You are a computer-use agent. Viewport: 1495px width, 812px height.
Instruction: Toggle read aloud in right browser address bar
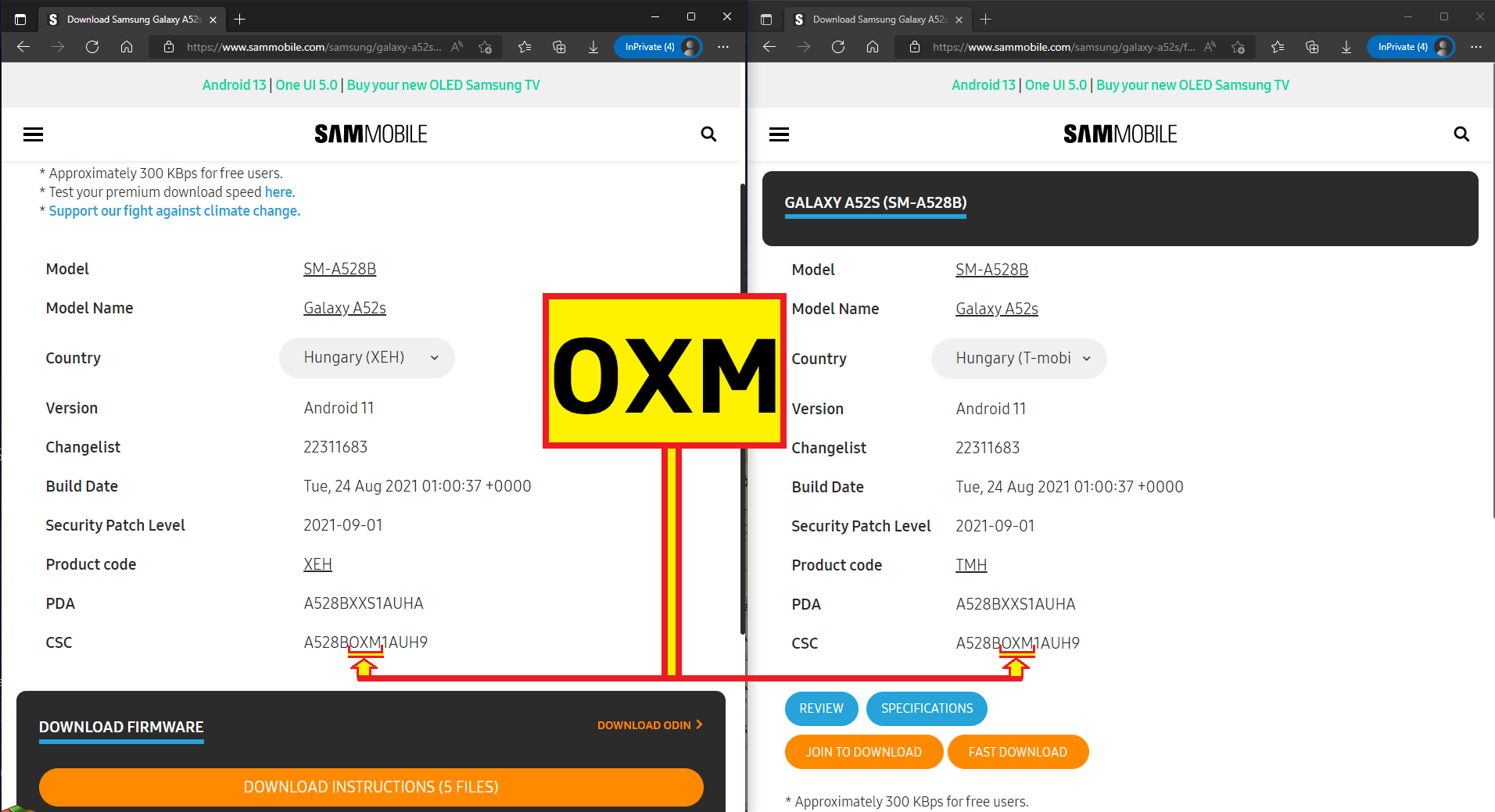point(1210,47)
